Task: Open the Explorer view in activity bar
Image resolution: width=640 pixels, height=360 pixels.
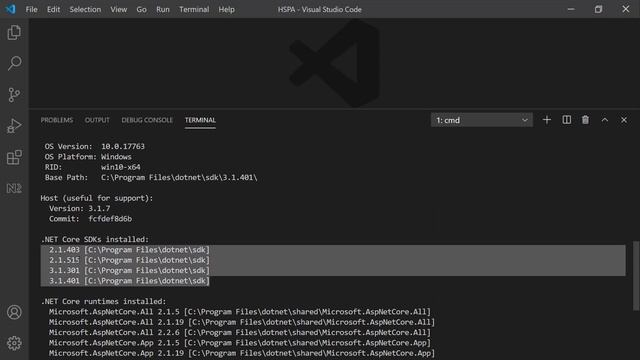Action: (14, 33)
